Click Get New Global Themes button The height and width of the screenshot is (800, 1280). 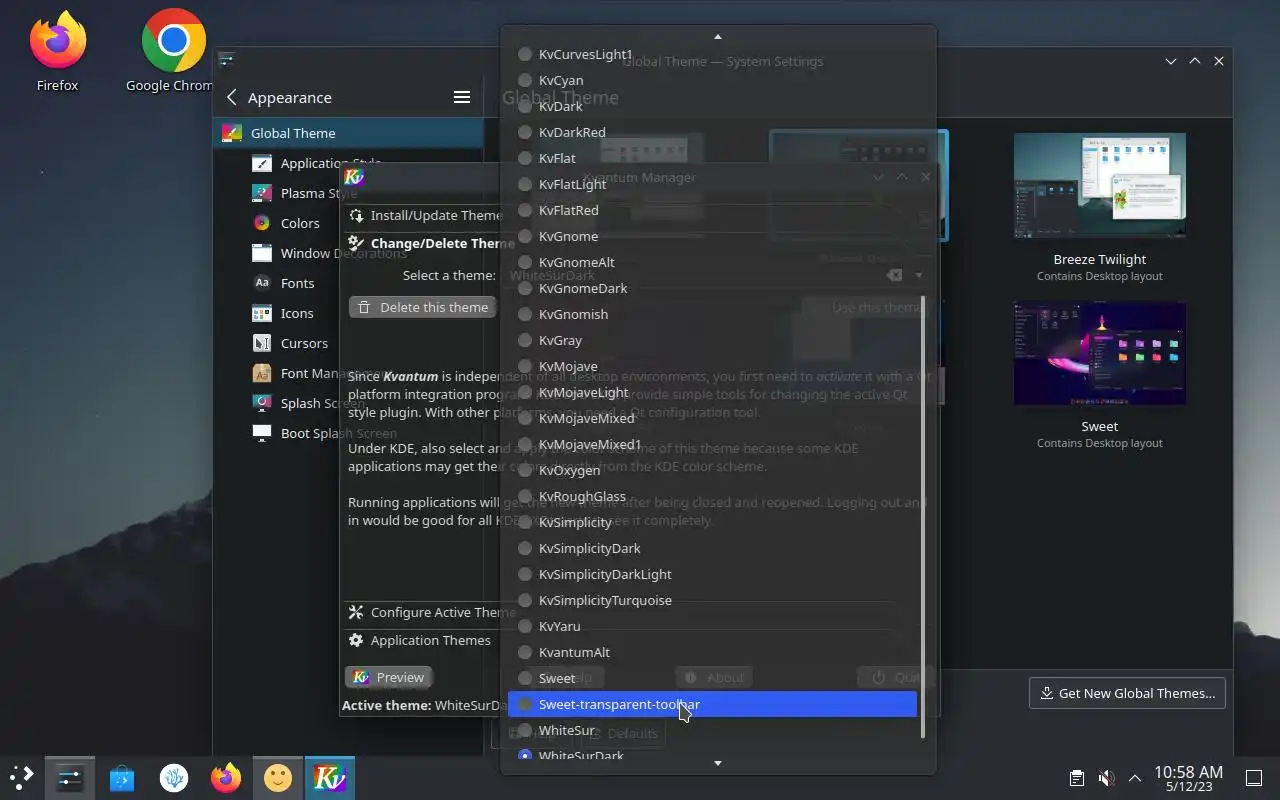tap(1127, 693)
